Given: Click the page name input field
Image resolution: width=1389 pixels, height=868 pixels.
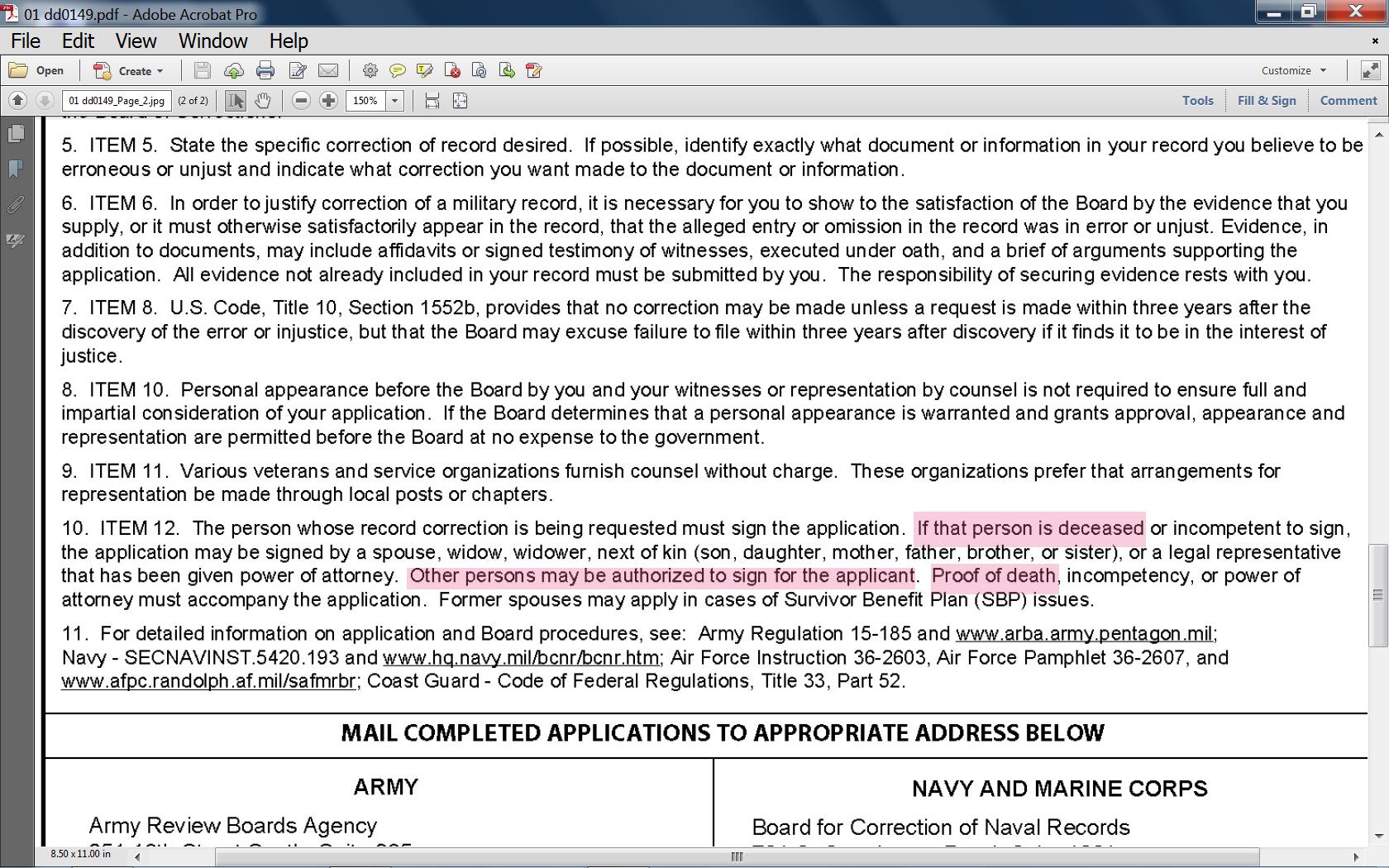Looking at the screenshot, I should pyautogui.click(x=117, y=101).
